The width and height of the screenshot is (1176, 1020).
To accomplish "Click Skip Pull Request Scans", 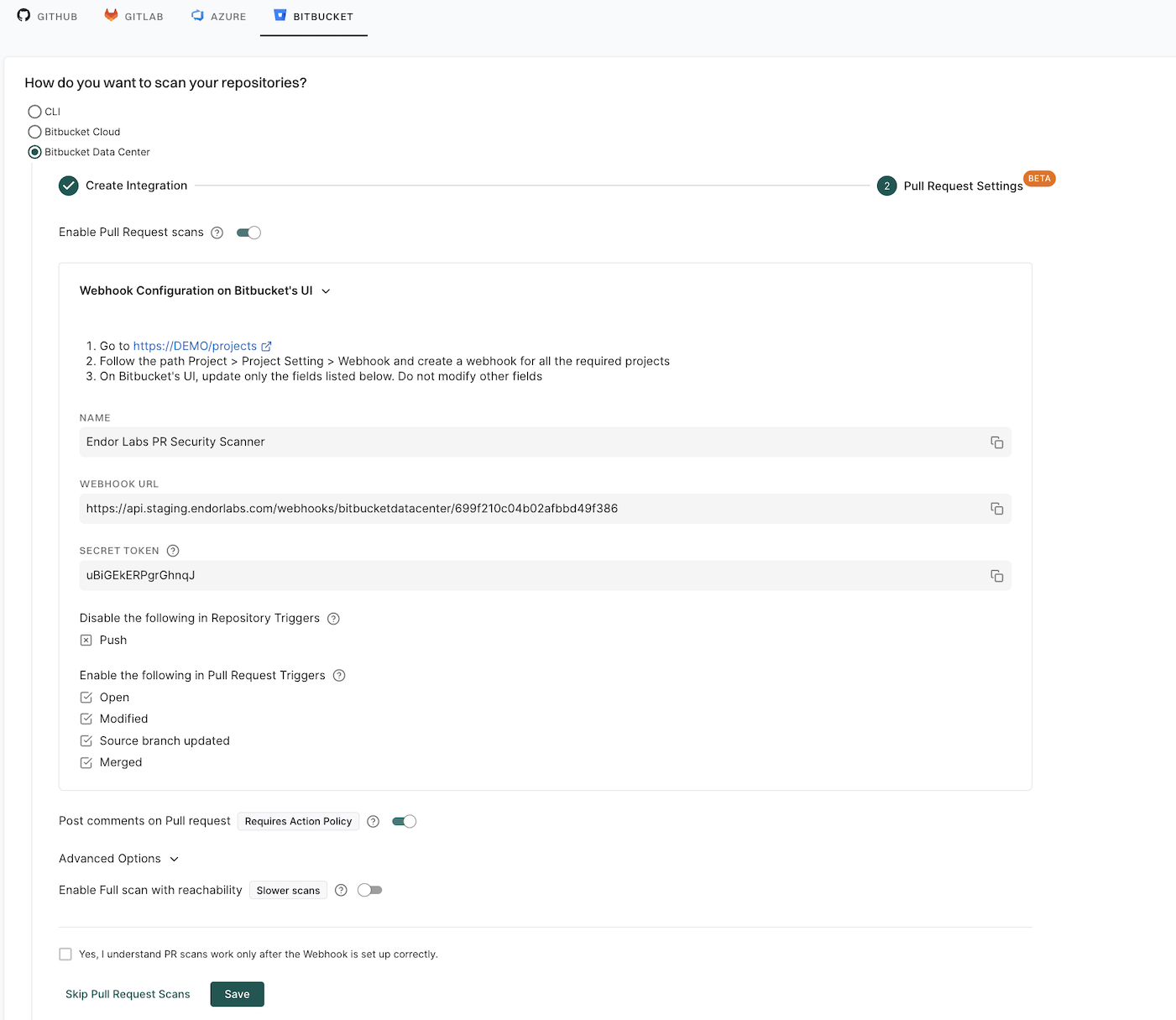I will (x=128, y=994).
